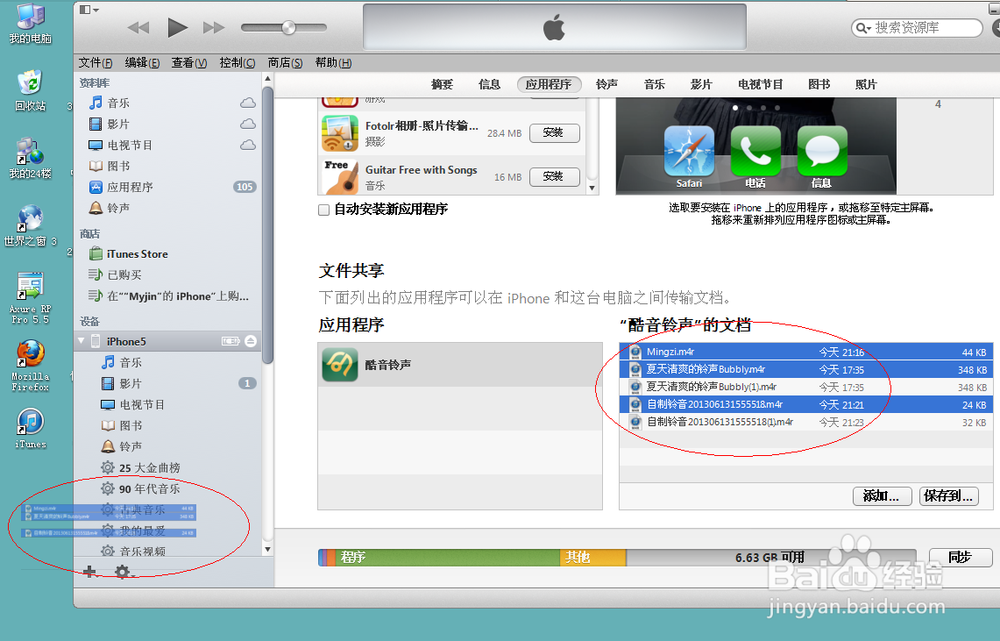Select iPhone5 电视节目 item
The height and width of the screenshot is (641, 1000).
coord(168,404)
